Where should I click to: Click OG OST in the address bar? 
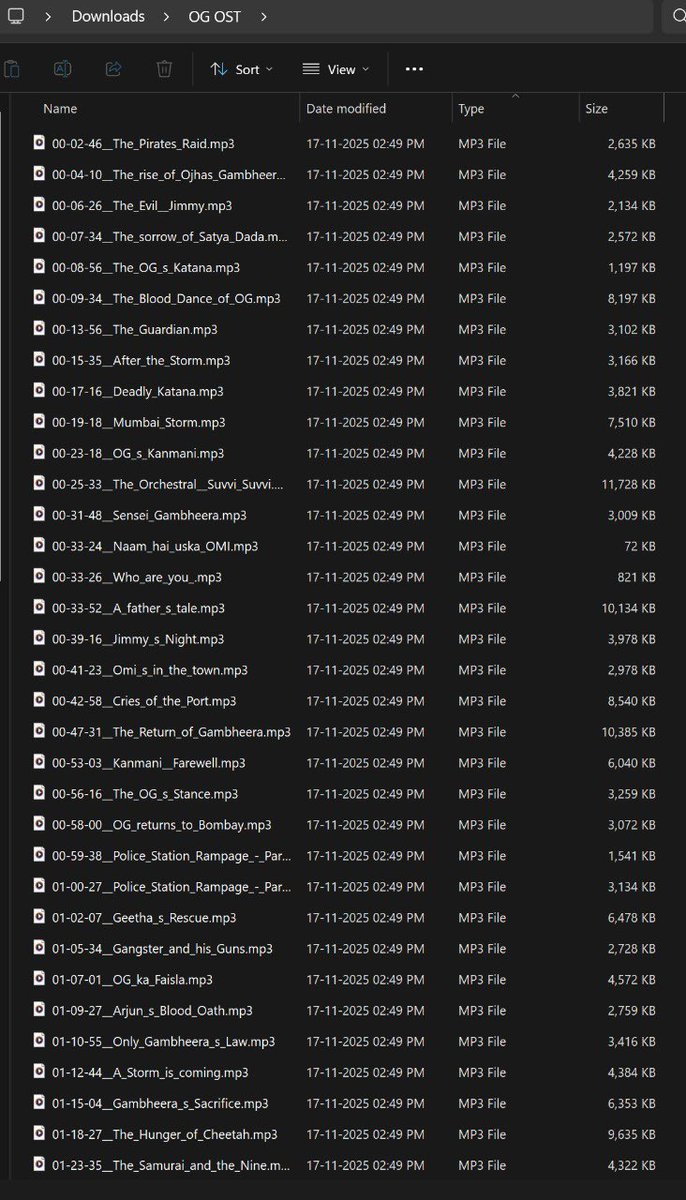click(215, 17)
